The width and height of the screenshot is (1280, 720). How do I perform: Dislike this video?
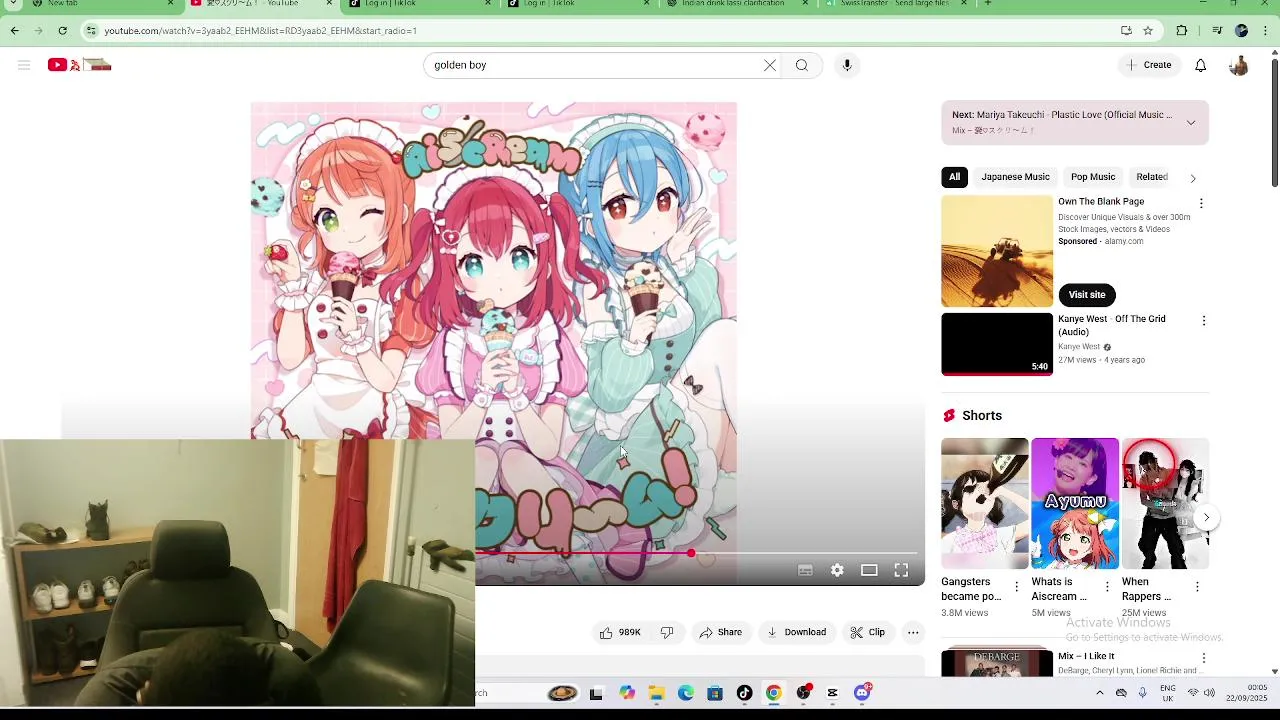pyautogui.click(x=667, y=632)
